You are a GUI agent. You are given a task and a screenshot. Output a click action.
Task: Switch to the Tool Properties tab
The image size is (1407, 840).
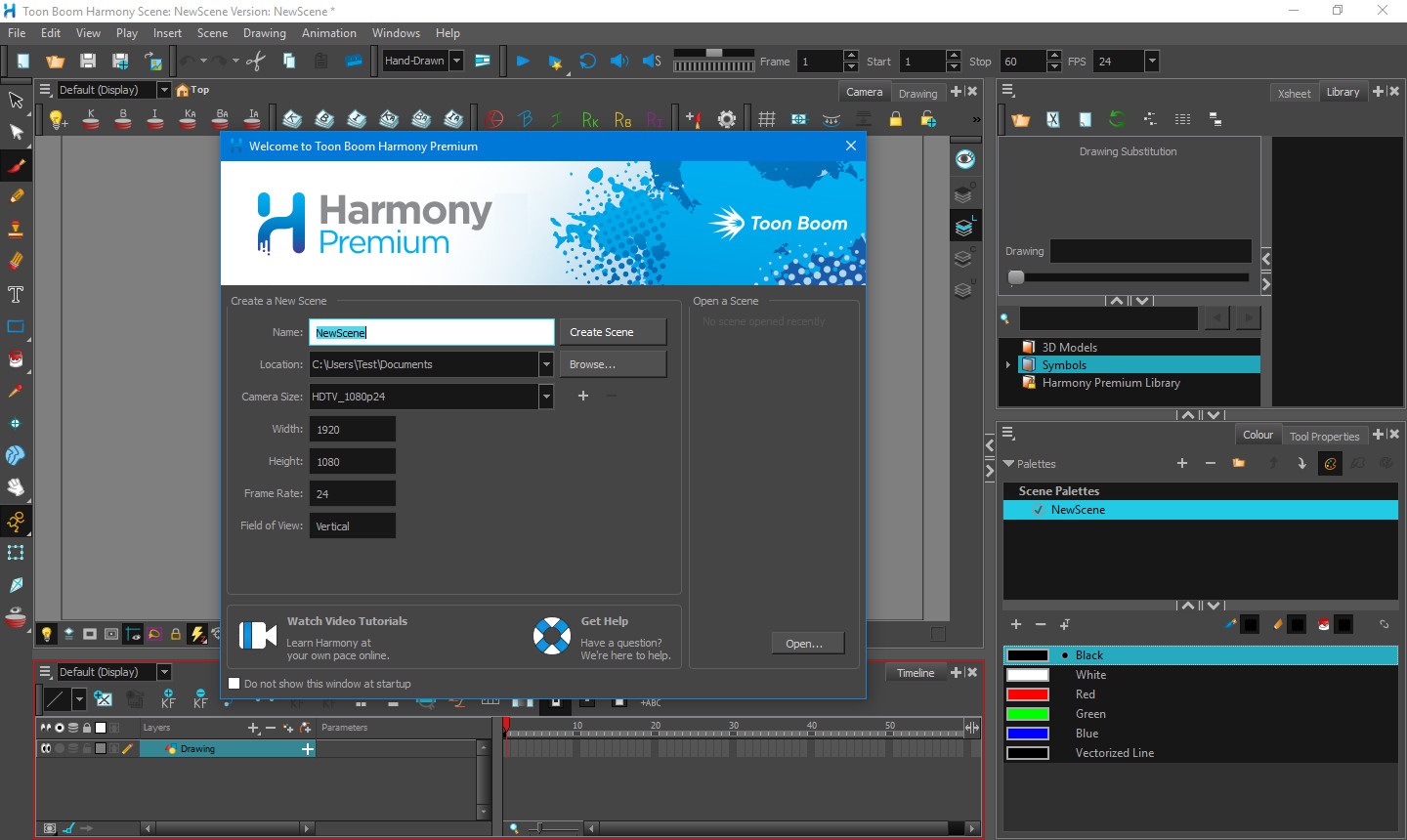pos(1324,437)
